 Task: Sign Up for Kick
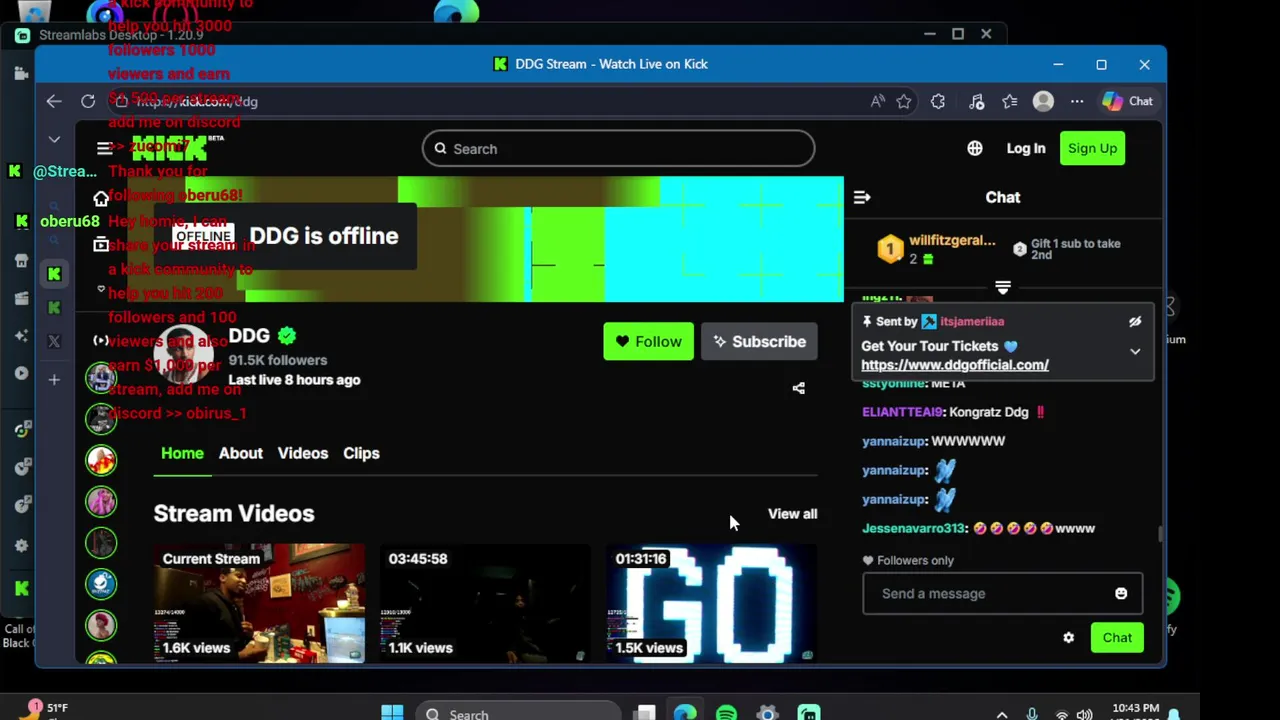pos(1092,148)
